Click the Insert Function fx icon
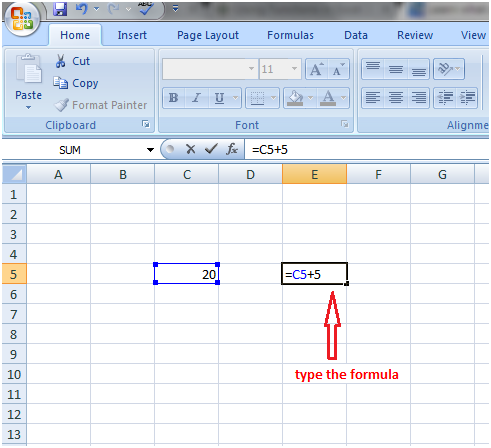491x448 pixels. [232, 149]
